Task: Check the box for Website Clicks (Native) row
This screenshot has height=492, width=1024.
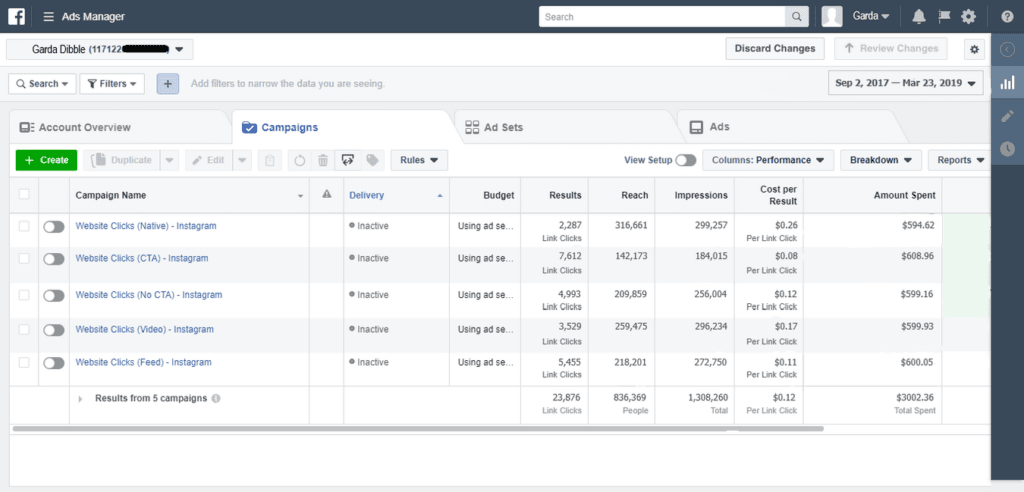Action: click(24, 226)
